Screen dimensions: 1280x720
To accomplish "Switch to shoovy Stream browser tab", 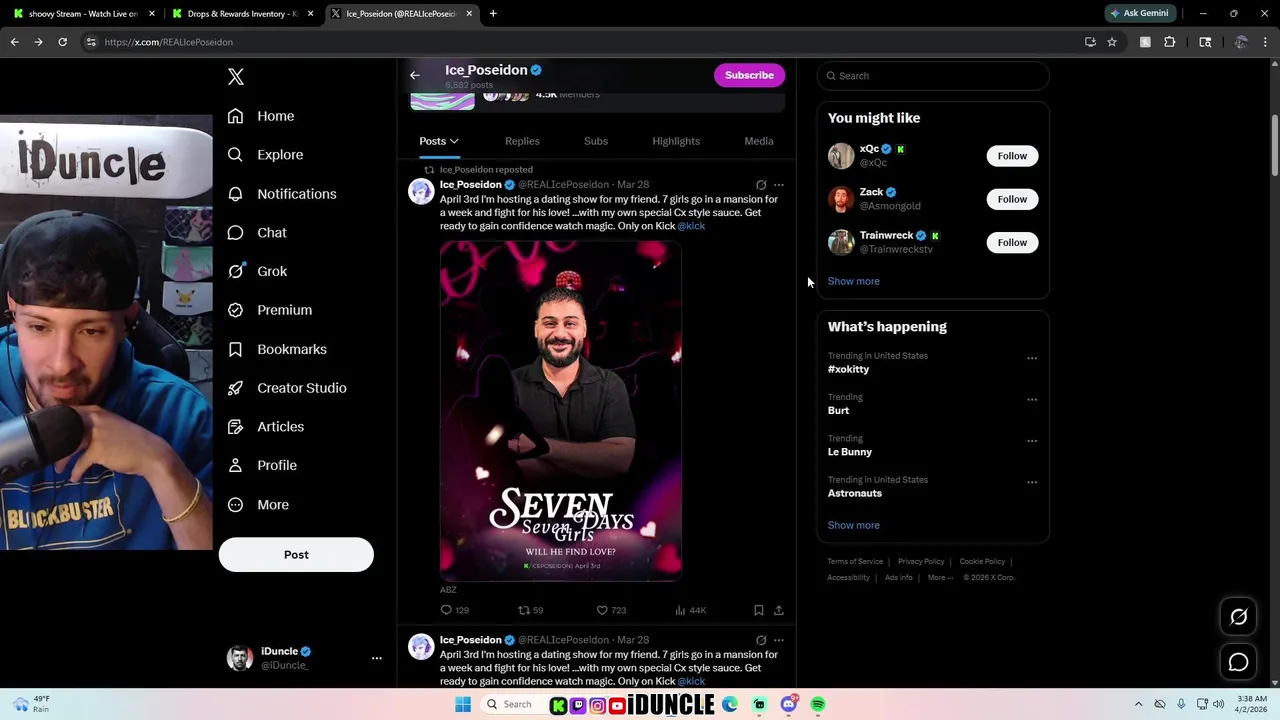I will click(84, 14).
